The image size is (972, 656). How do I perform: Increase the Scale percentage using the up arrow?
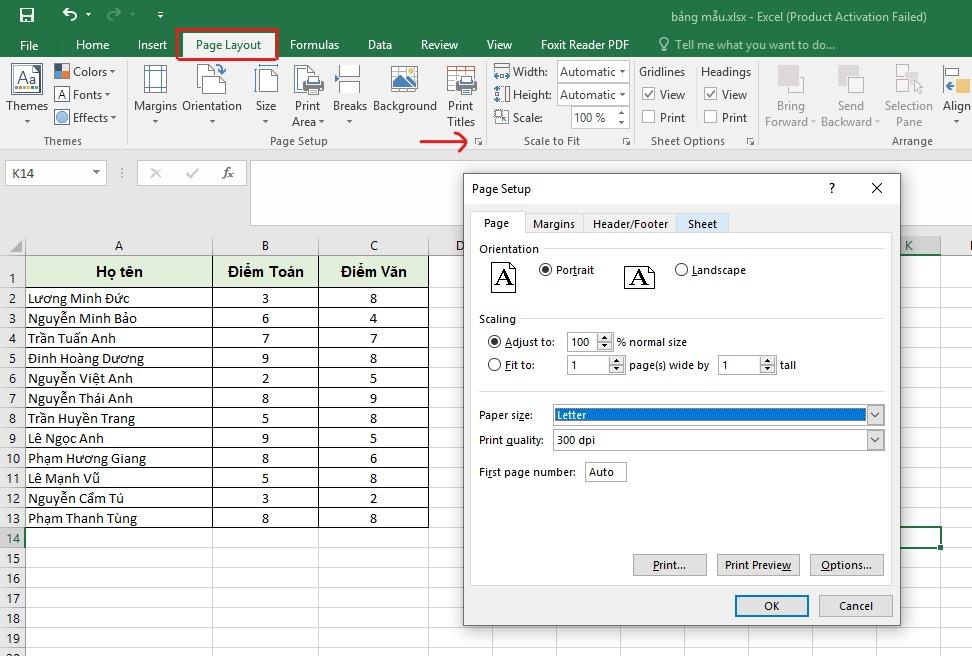621,112
